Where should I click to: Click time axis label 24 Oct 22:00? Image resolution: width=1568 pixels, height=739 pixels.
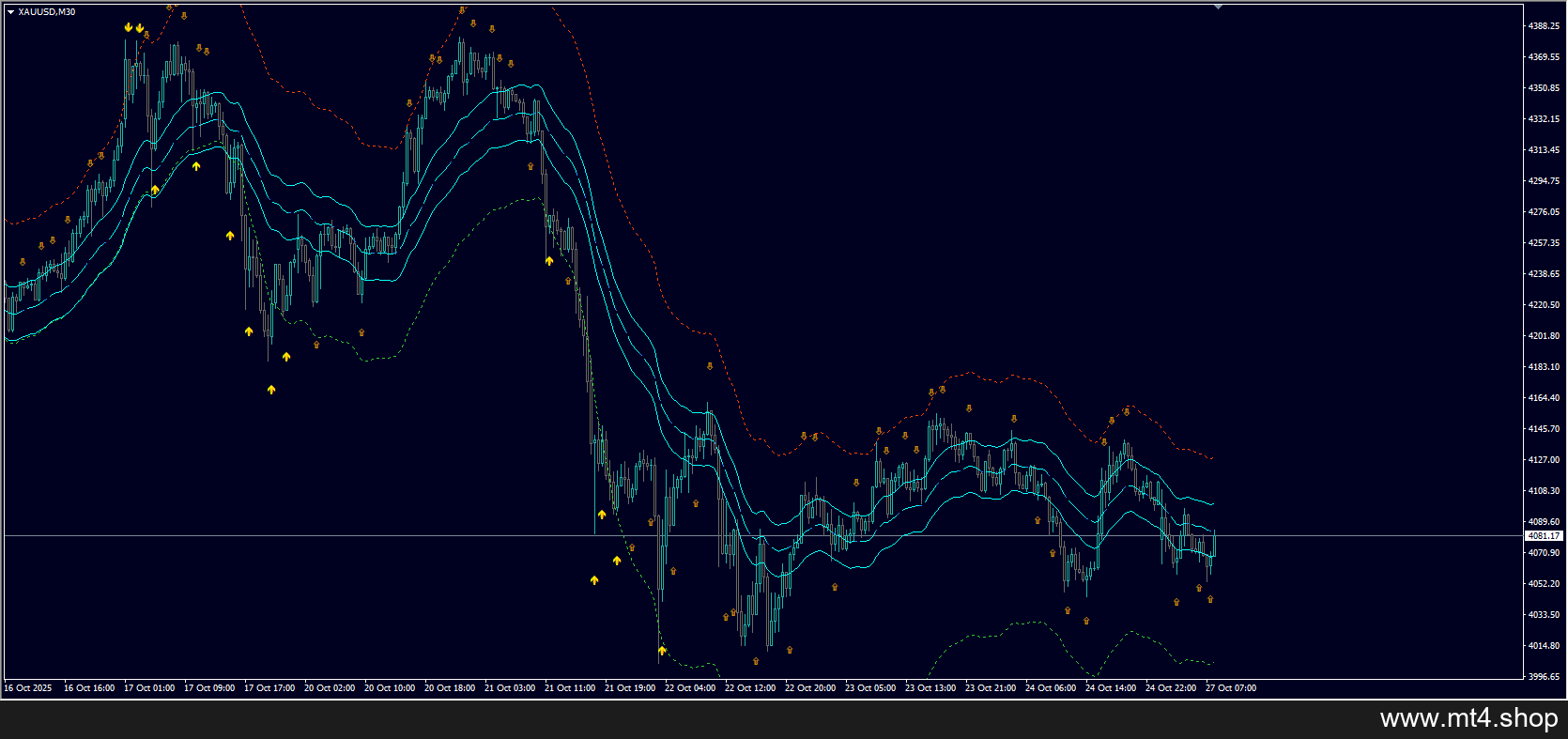click(1171, 688)
